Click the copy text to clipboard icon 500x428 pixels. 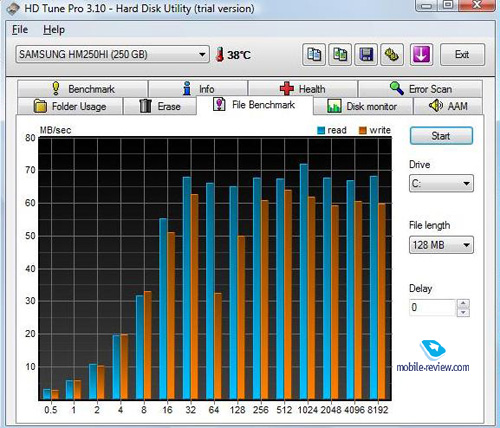pyautogui.click(x=314, y=54)
